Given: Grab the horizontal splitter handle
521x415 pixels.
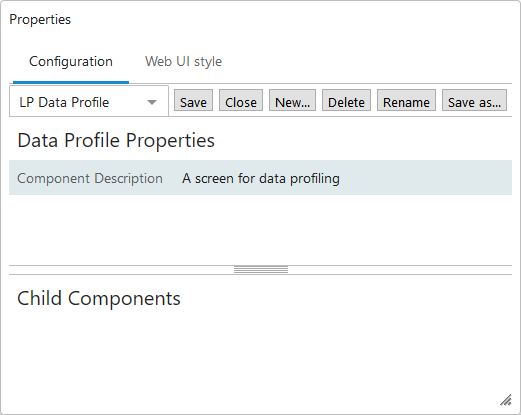Looking at the screenshot, I should click(261, 270).
